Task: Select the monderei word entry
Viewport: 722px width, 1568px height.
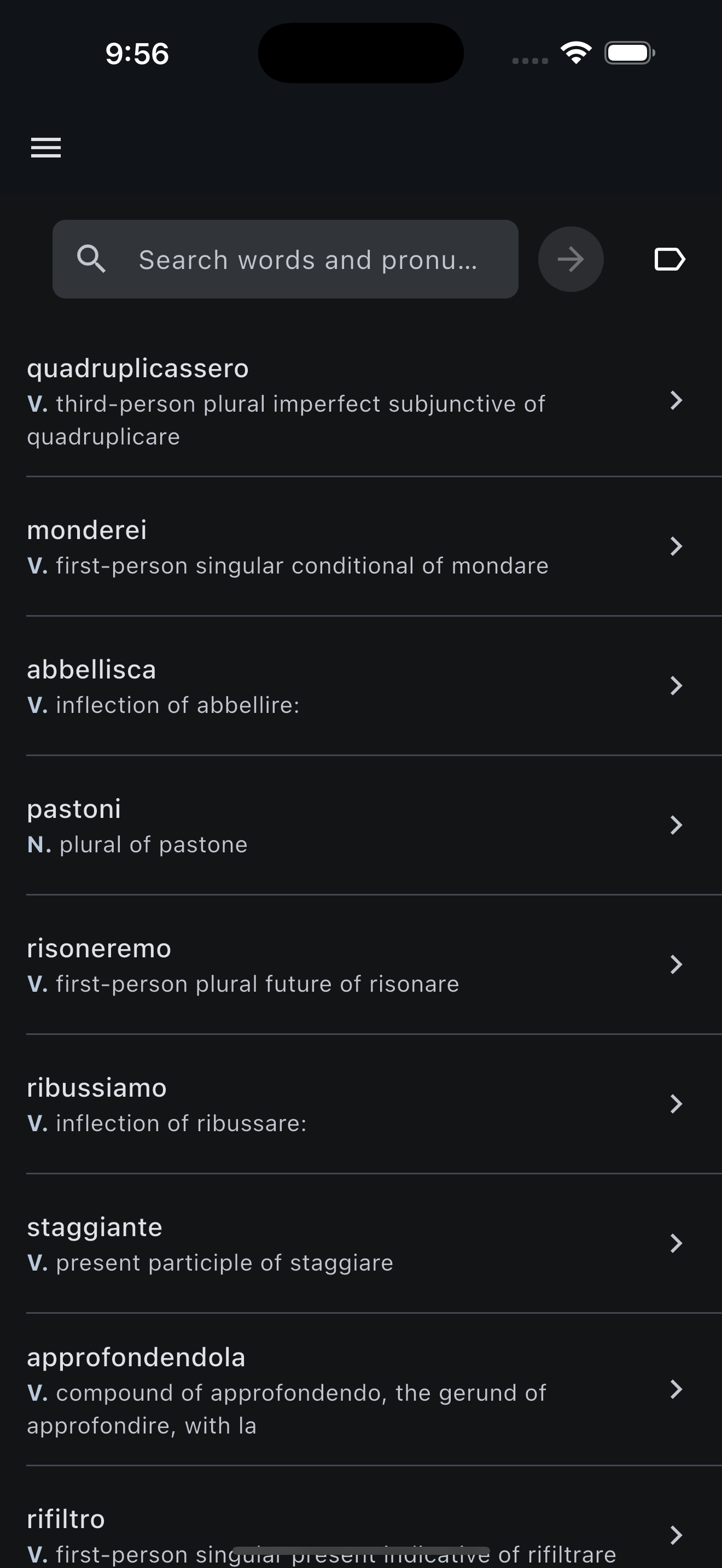Action: tap(287, 547)
